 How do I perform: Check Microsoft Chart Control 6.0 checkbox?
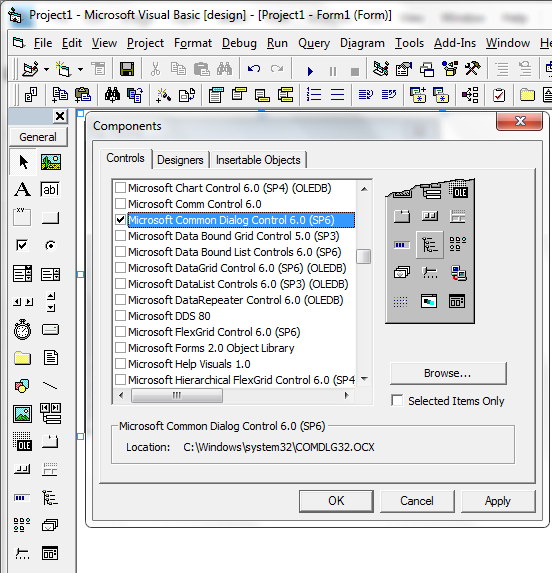coord(120,188)
